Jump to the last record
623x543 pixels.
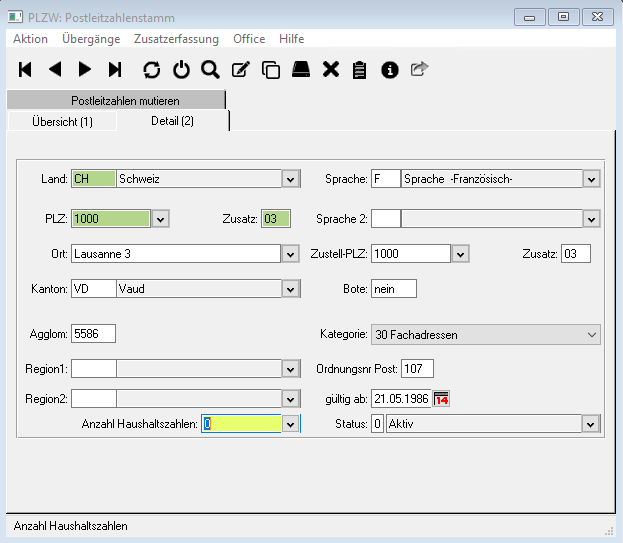click(115, 69)
